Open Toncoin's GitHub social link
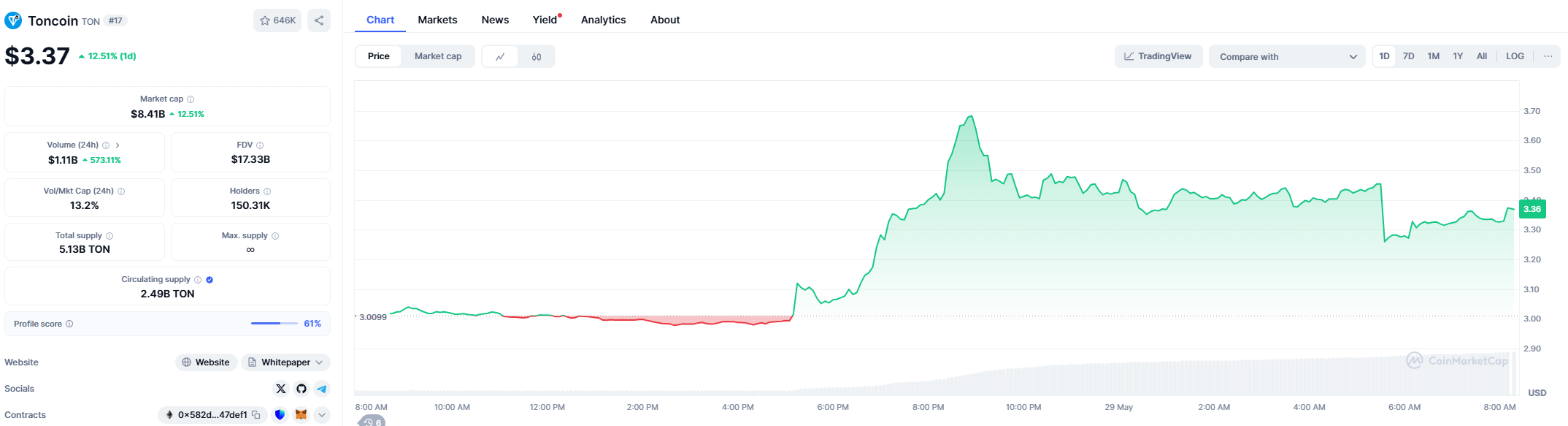 pos(301,389)
